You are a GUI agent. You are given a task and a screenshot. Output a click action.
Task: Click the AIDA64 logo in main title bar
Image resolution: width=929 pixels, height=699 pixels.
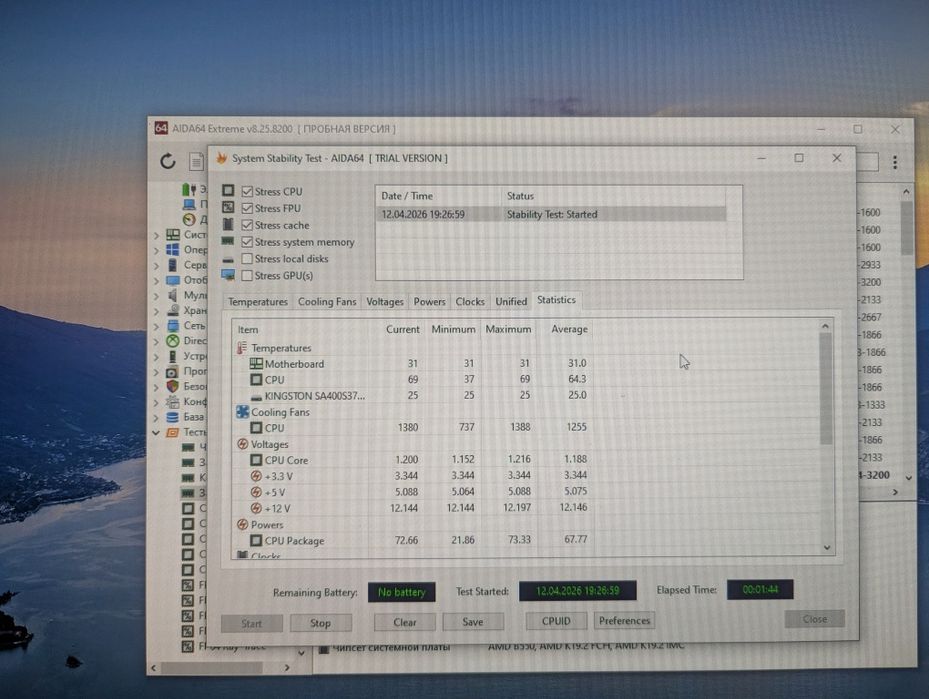(x=161, y=128)
